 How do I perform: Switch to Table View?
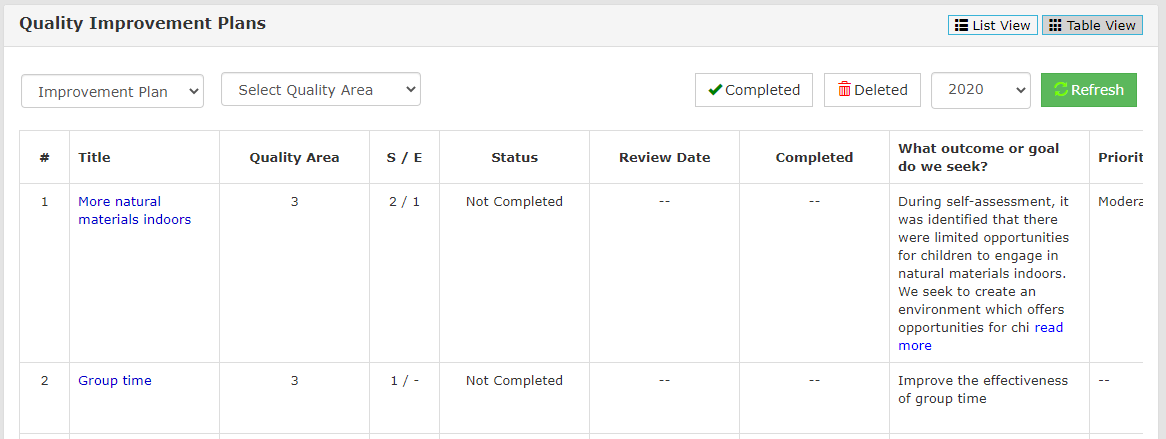point(1092,25)
